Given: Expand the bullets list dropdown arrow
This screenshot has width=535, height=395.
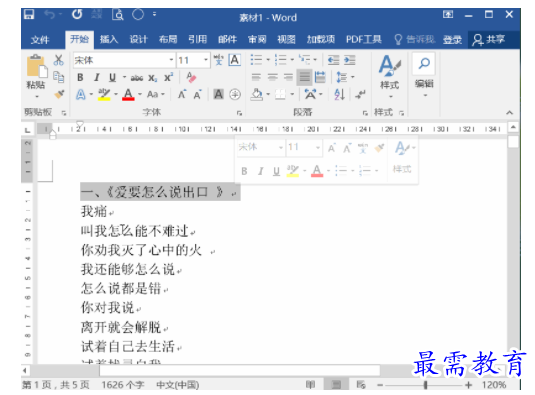Looking at the screenshot, I should [x=268, y=60].
